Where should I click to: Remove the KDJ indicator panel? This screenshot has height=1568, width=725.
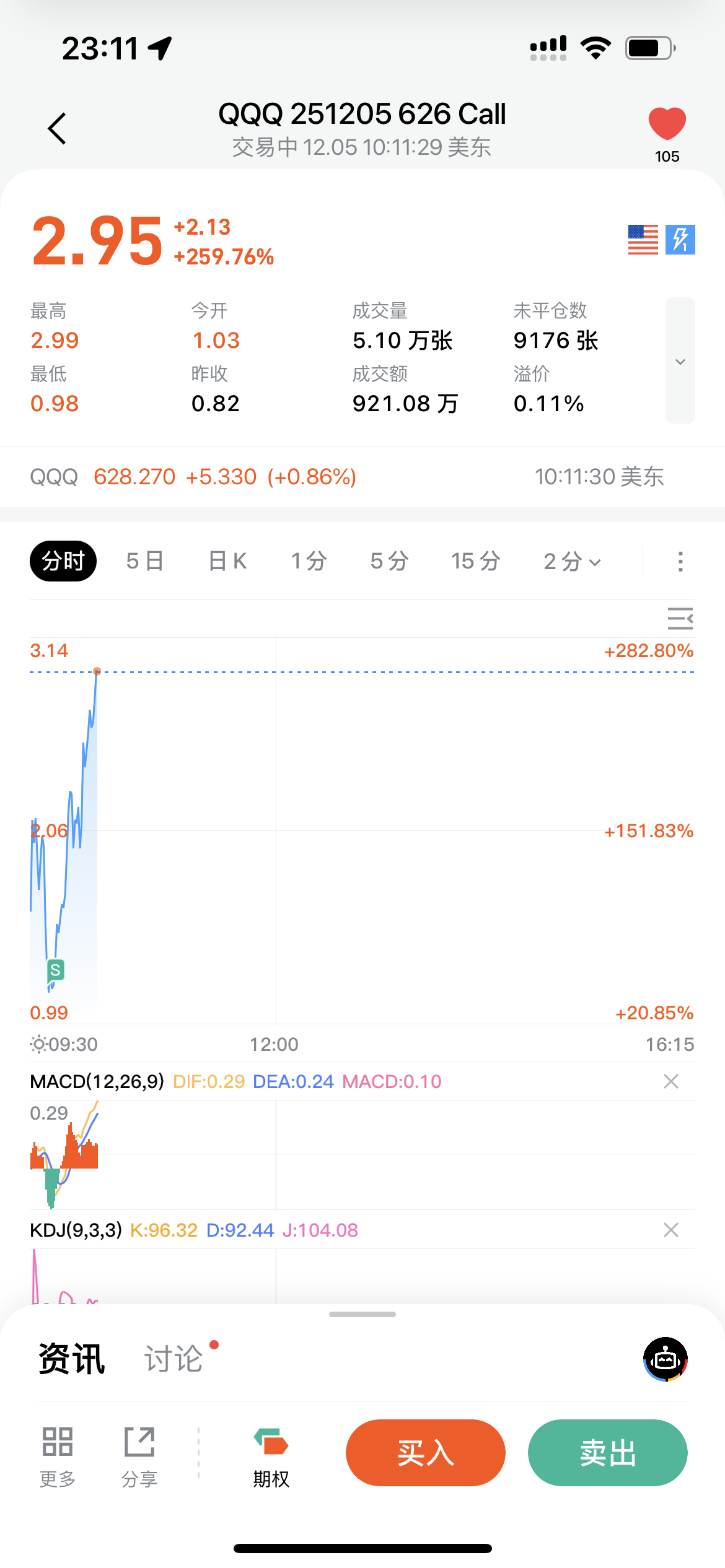[670, 1230]
